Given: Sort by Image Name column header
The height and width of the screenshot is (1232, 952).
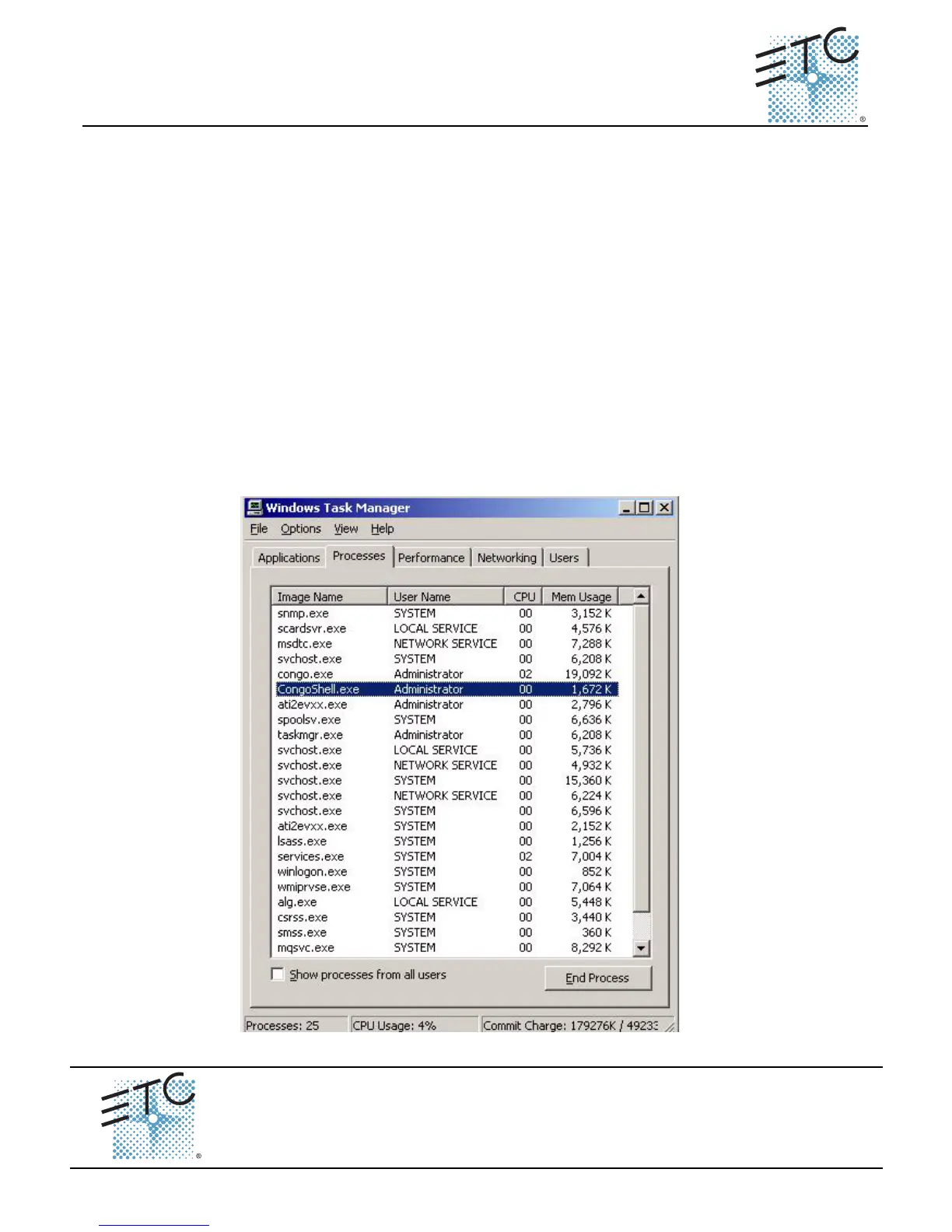Looking at the screenshot, I should coord(329,597).
